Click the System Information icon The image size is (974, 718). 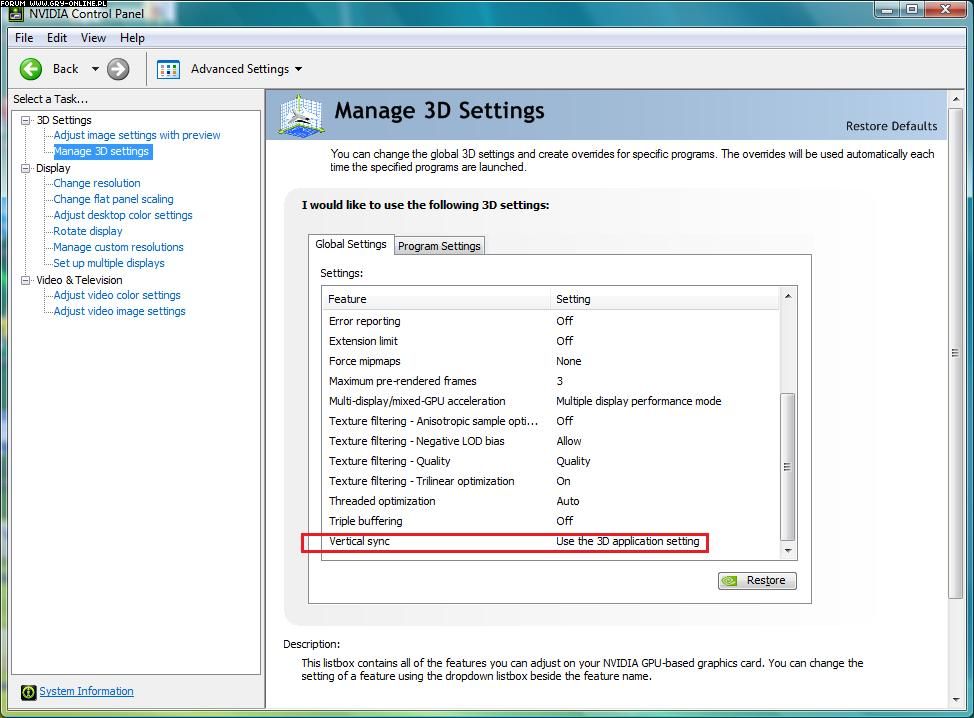coord(29,692)
